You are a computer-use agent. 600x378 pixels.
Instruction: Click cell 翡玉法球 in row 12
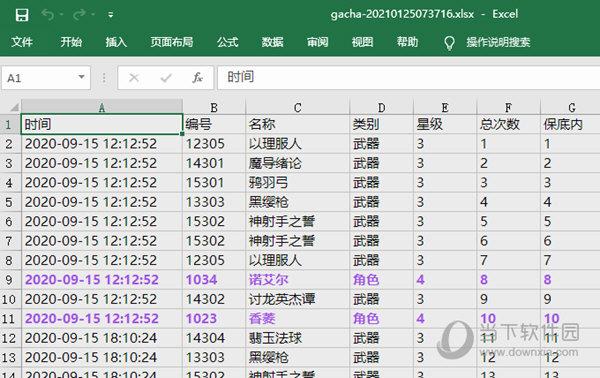297,338
